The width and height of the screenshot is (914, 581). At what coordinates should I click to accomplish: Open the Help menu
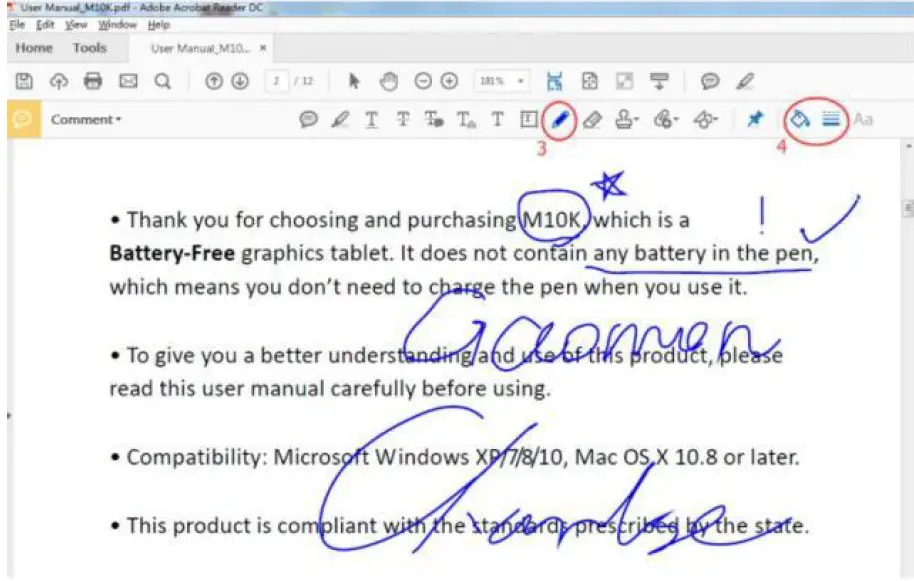159,24
